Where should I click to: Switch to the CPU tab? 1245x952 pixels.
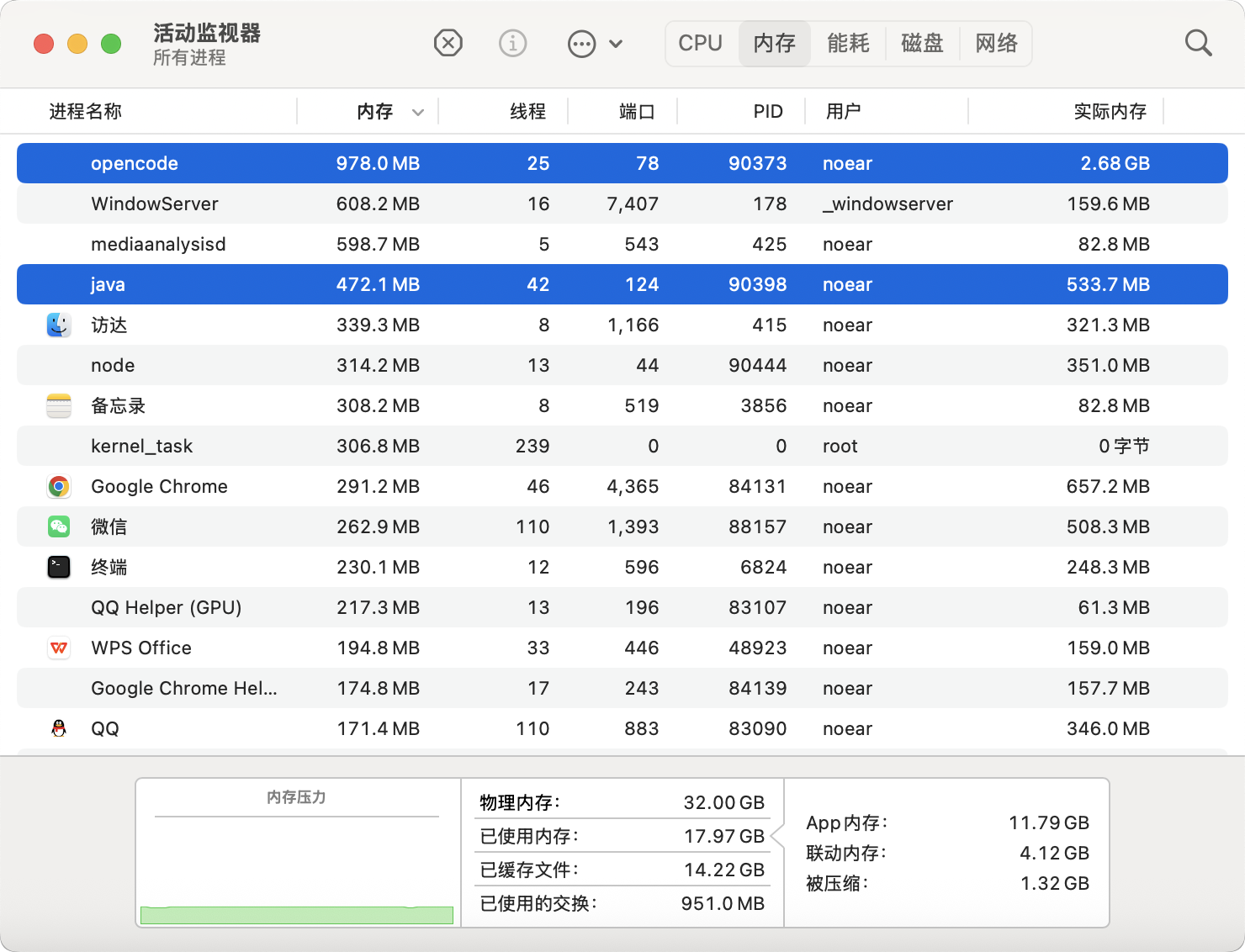pos(700,43)
